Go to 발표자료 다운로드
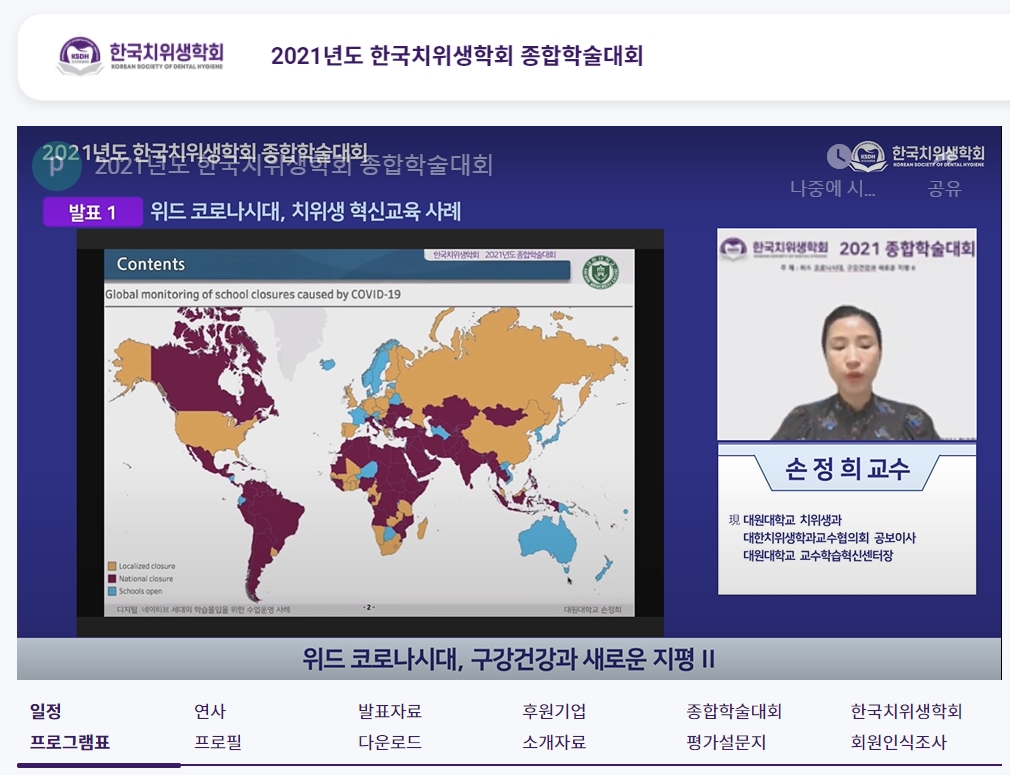 [390, 727]
